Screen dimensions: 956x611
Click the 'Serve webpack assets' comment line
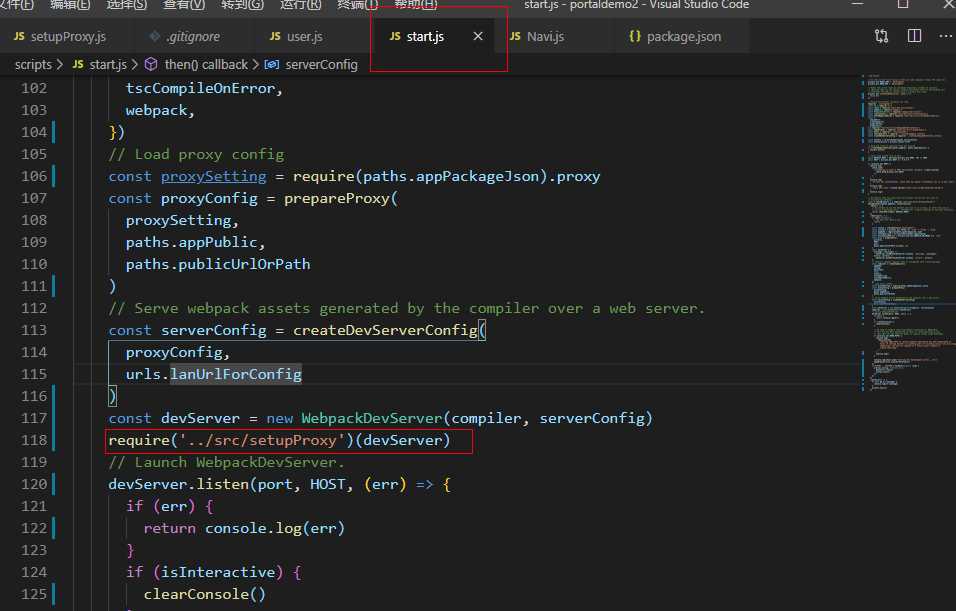click(407, 308)
